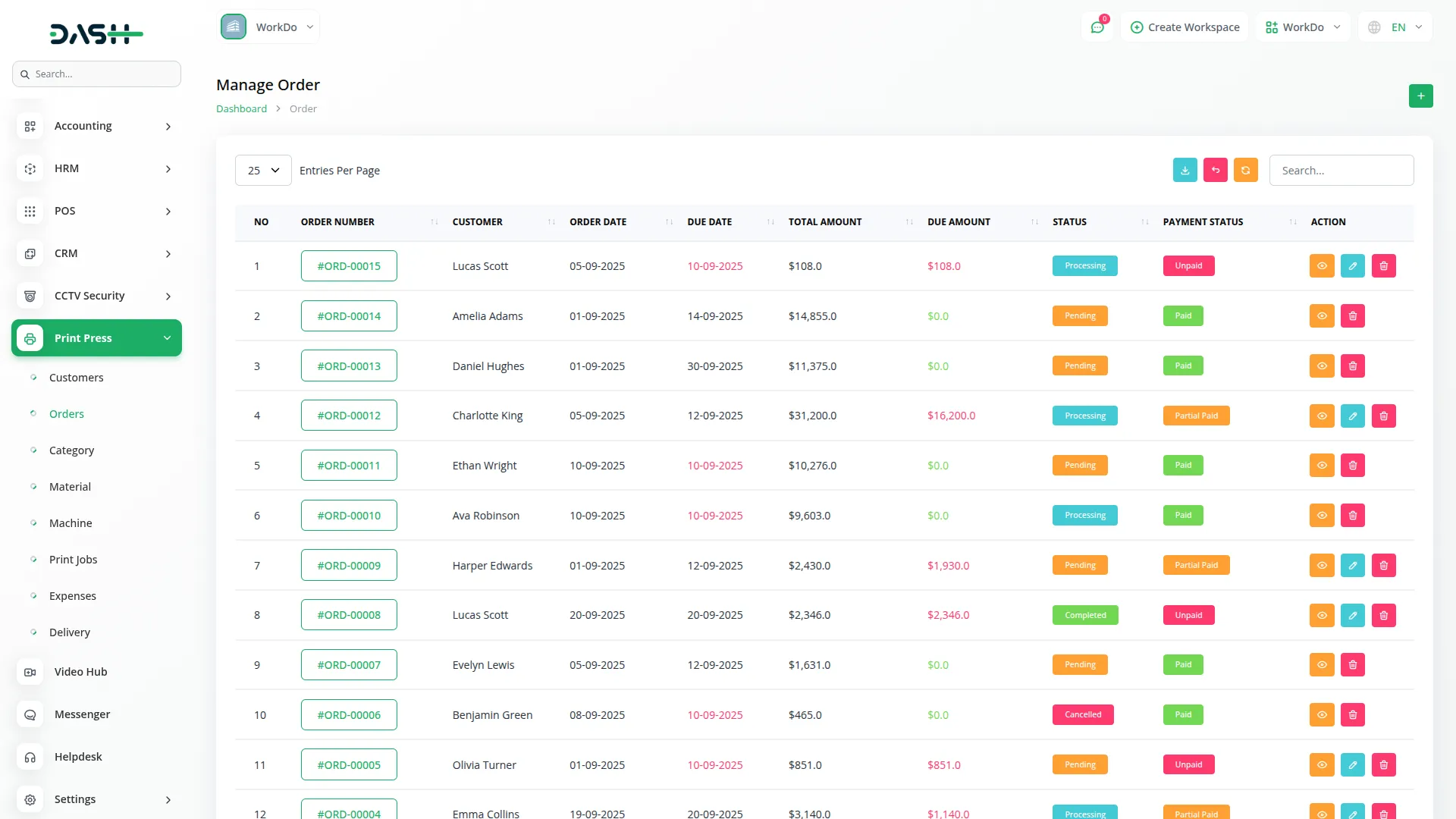Viewport: 1456px width, 819px height.
Task: View Harper Edwards order with eye icon
Action: 1321,566
